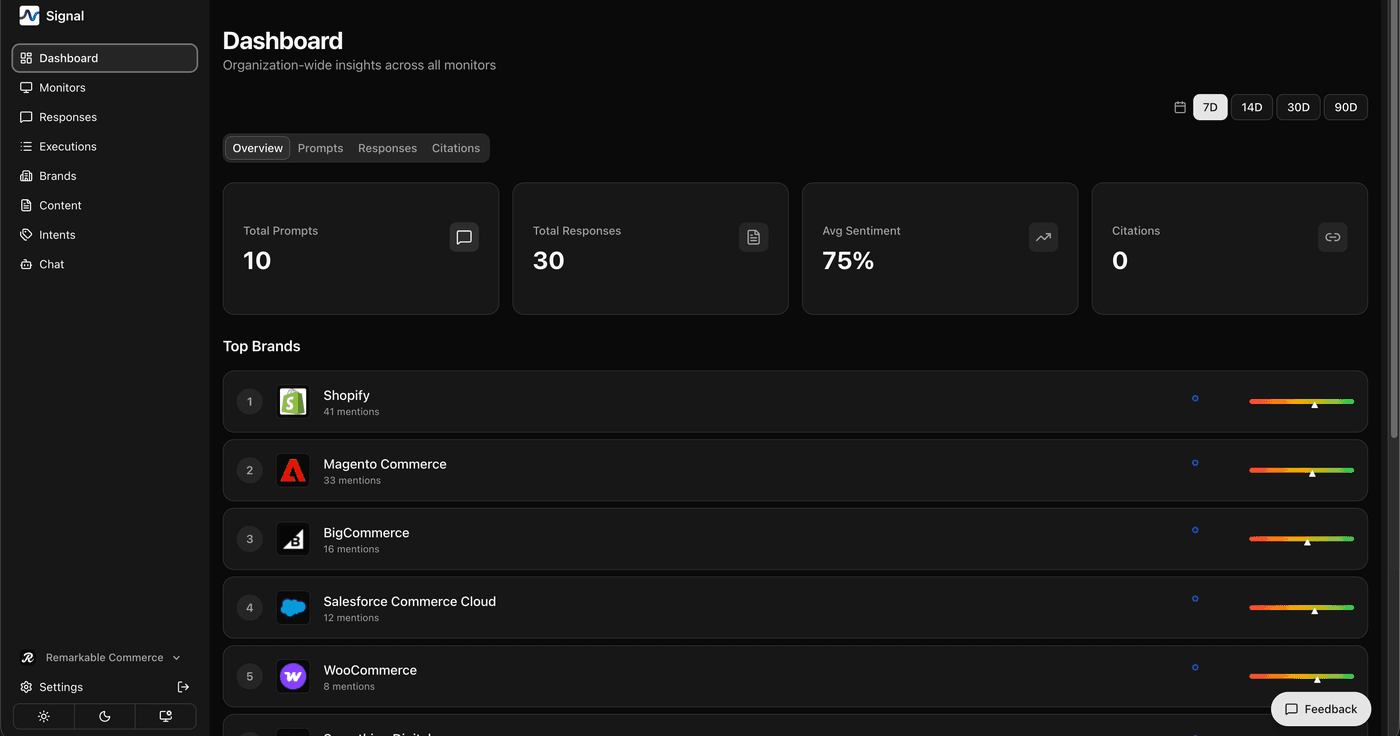Viewport: 1400px width, 736px height.
Task: Open Dashboard in the sidebar
Action: [x=105, y=58]
